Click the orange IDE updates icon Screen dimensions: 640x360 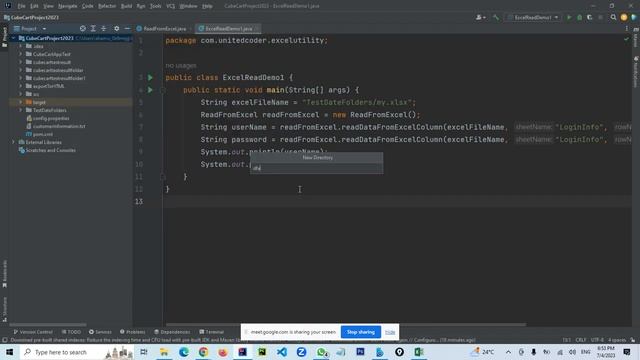pyautogui.click(x=624, y=18)
